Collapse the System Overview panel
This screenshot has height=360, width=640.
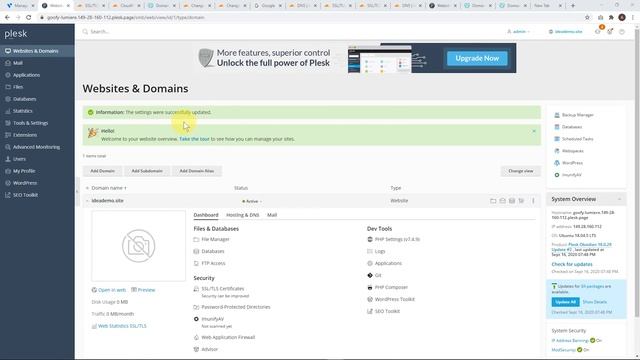click(620, 199)
